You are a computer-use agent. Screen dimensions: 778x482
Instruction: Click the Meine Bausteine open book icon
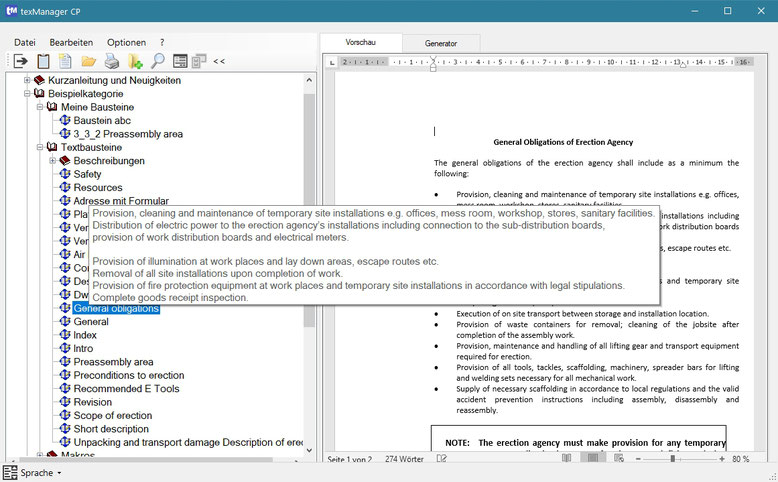point(52,107)
